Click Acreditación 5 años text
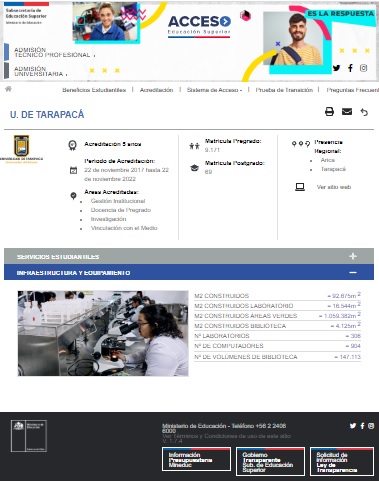The width and height of the screenshot is (379, 482). (x=113, y=144)
